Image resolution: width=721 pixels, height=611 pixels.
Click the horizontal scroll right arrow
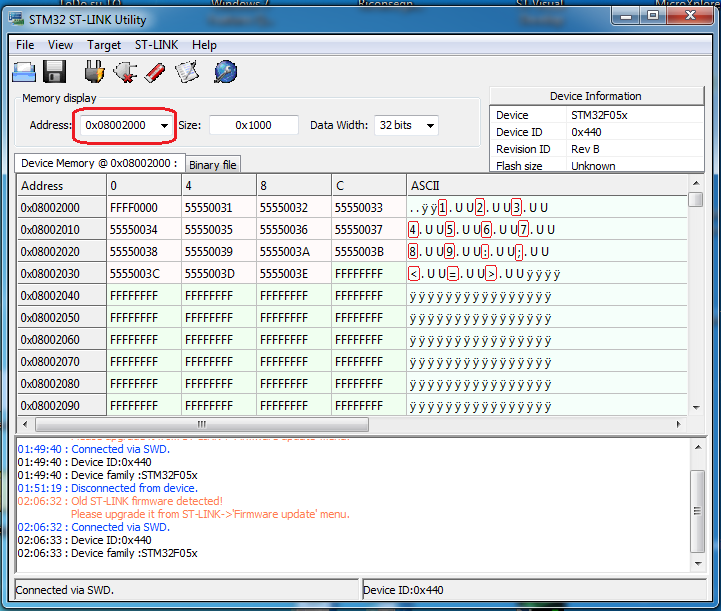[679, 424]
